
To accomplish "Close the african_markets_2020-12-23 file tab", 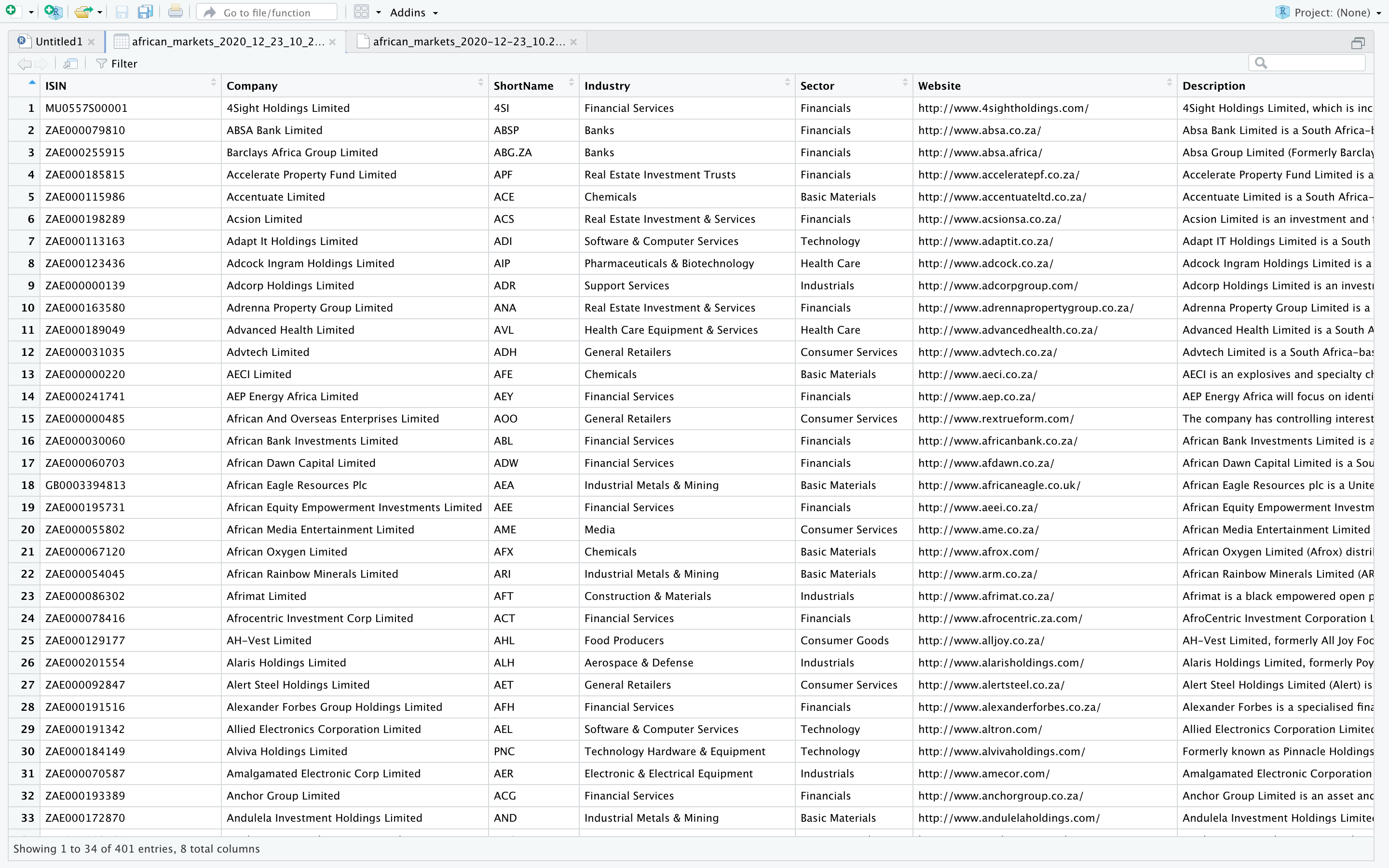I will (573, 42).
